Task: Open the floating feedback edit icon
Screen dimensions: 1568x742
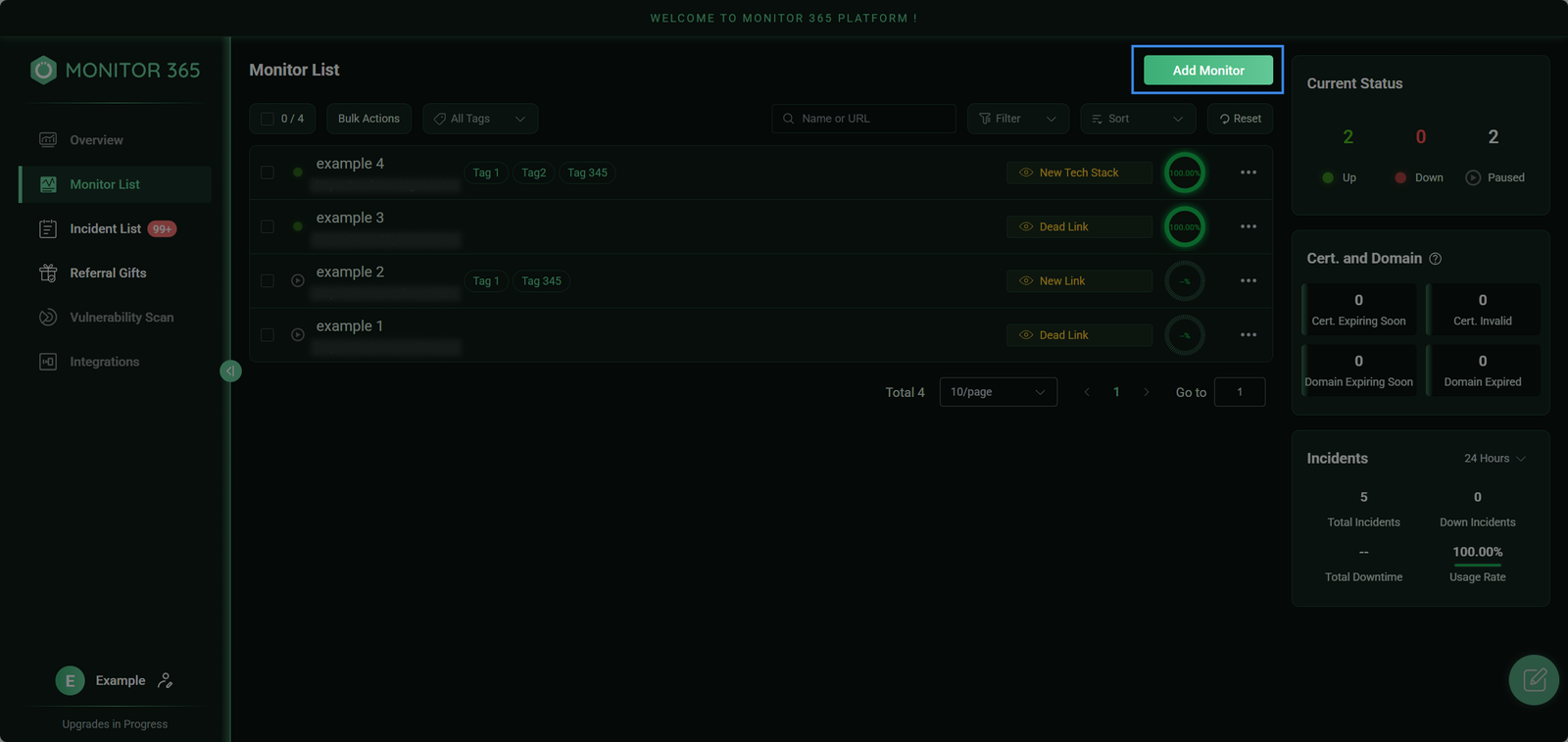Action: pyautogui.click(x=1534, y=679)
